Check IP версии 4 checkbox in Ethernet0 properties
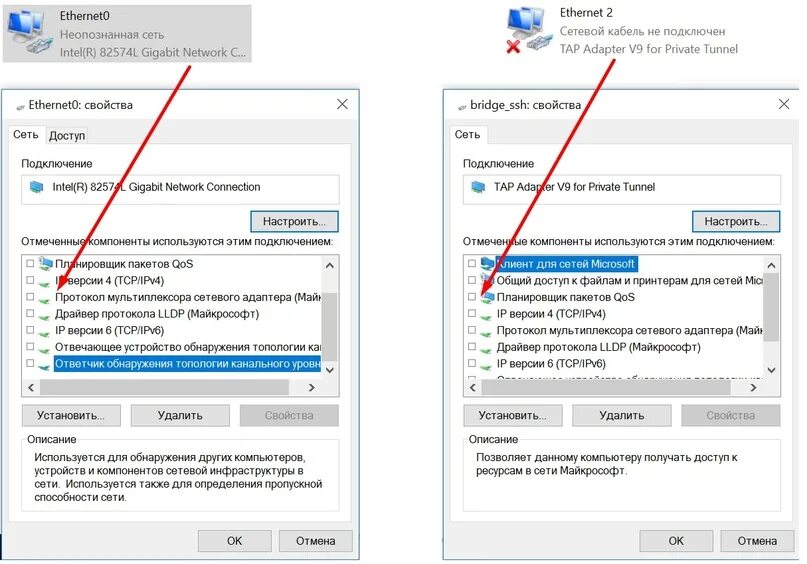 (30, 280)
